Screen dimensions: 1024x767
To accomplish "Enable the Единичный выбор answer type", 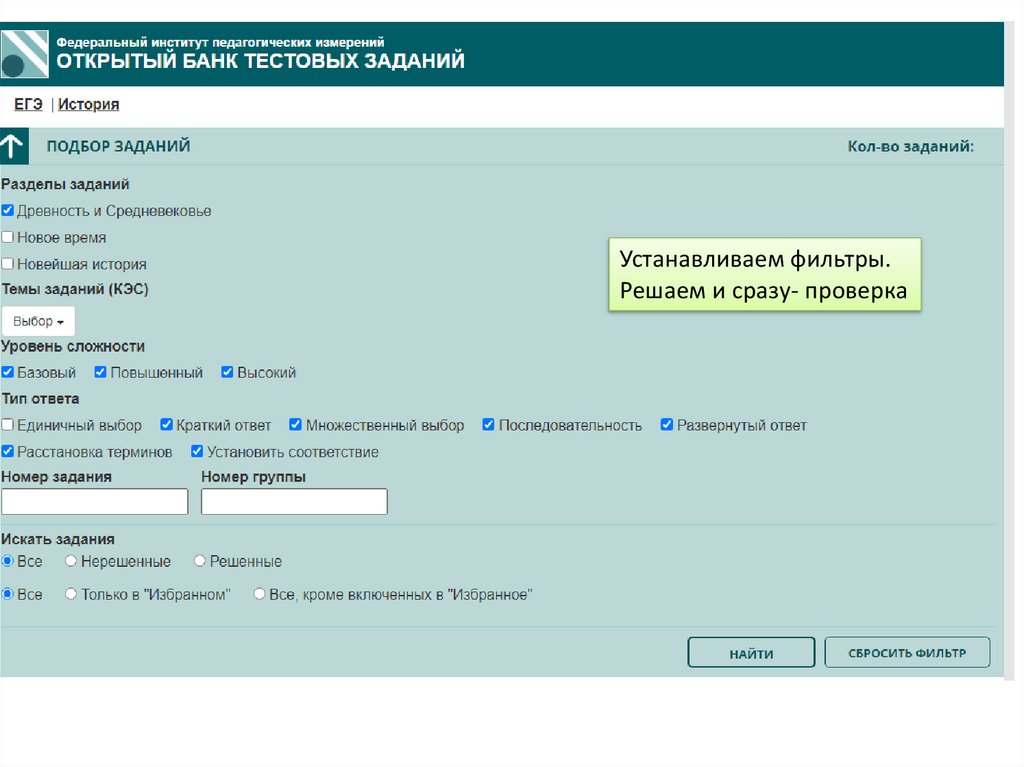I will pos(8,425).
